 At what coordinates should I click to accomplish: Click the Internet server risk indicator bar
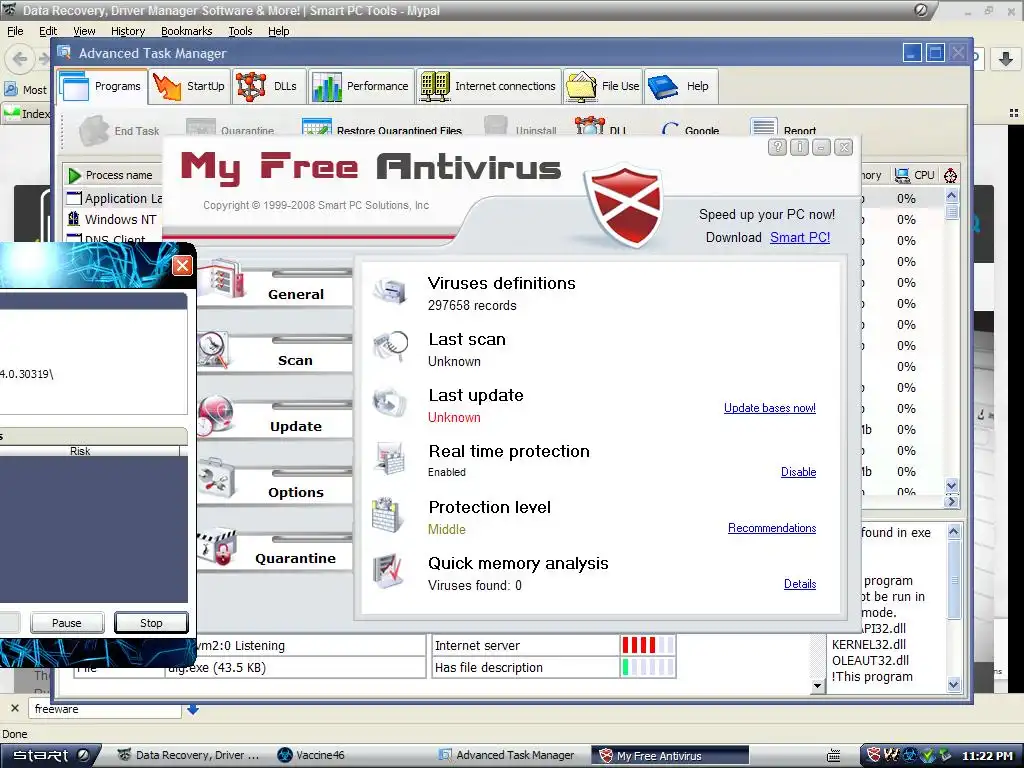pyautogui.click(x=648, y=645)
